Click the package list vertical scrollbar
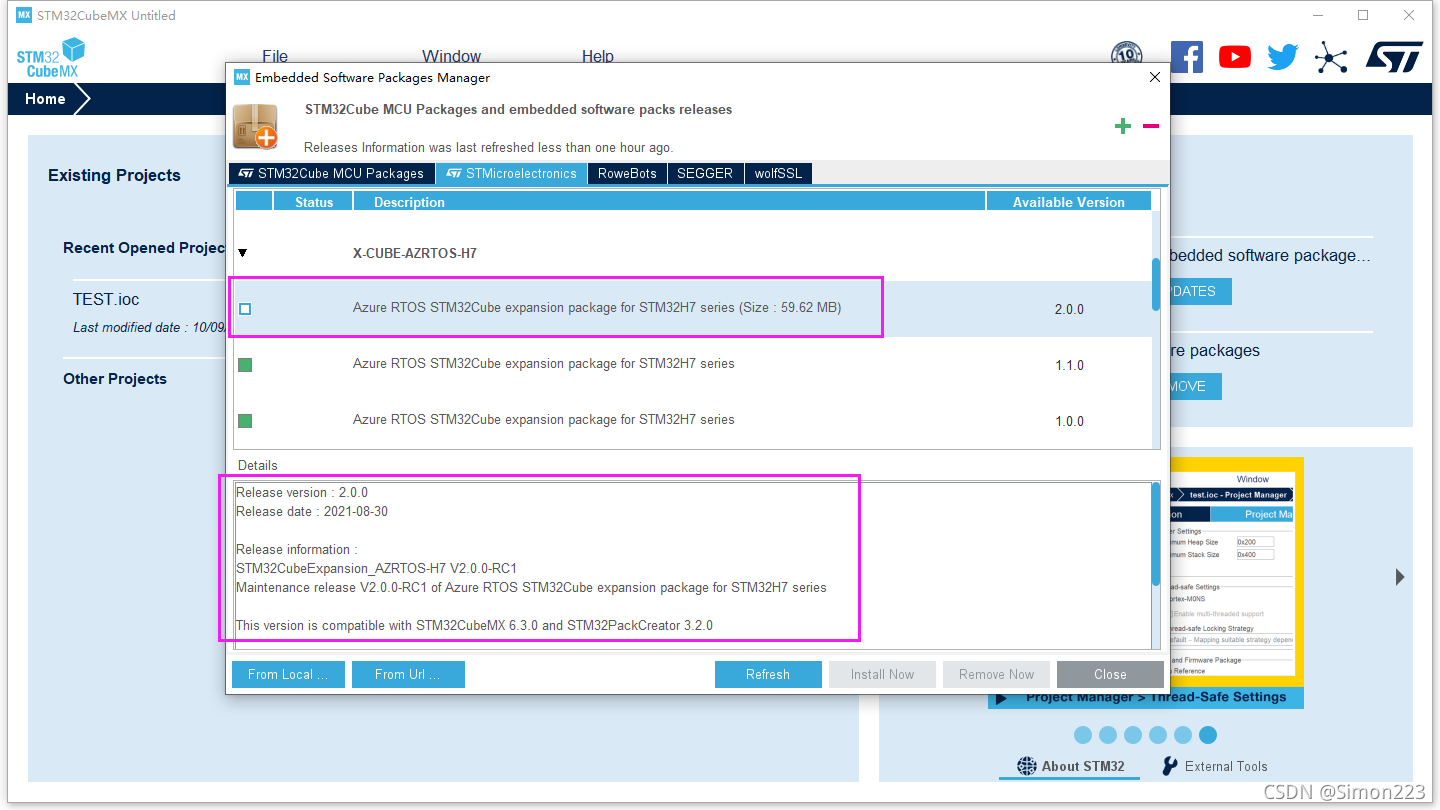 1156,285
